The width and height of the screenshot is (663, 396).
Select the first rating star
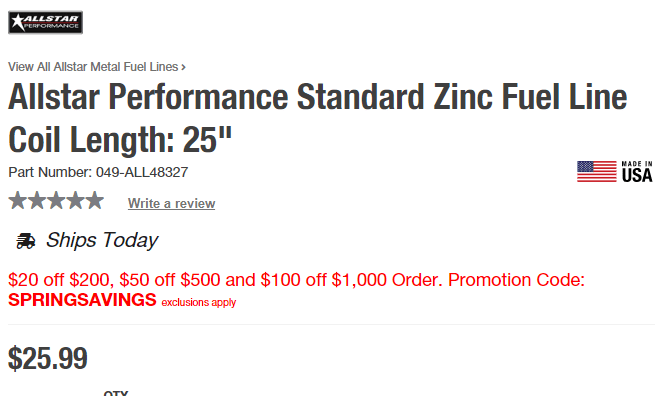coord(17,200)
